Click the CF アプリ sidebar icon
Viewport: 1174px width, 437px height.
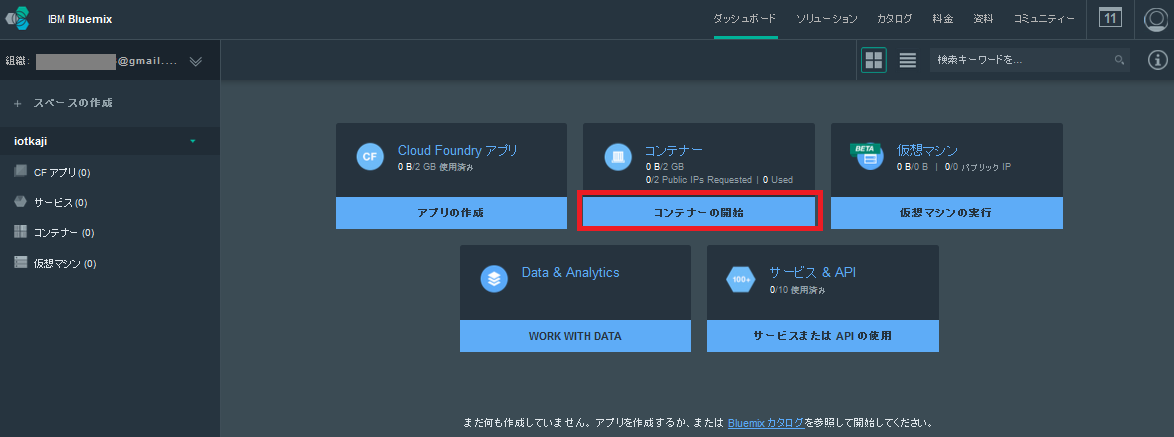tap(20, 171)
